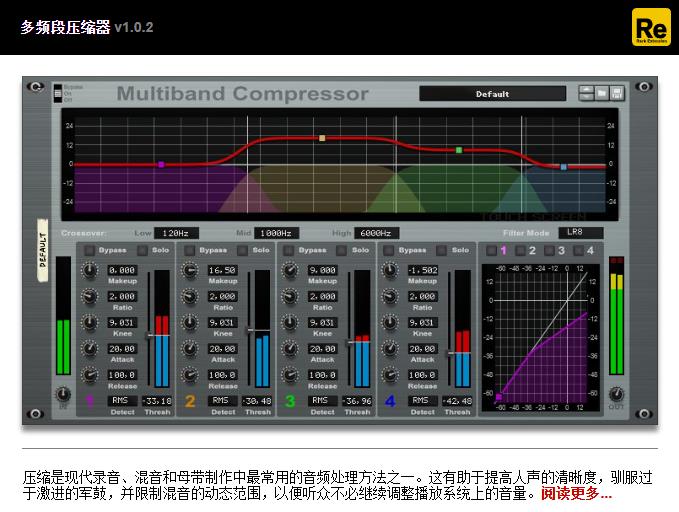Click the blue band 4 EQ node
The image size is (679, 512).
tap(564, 167)
